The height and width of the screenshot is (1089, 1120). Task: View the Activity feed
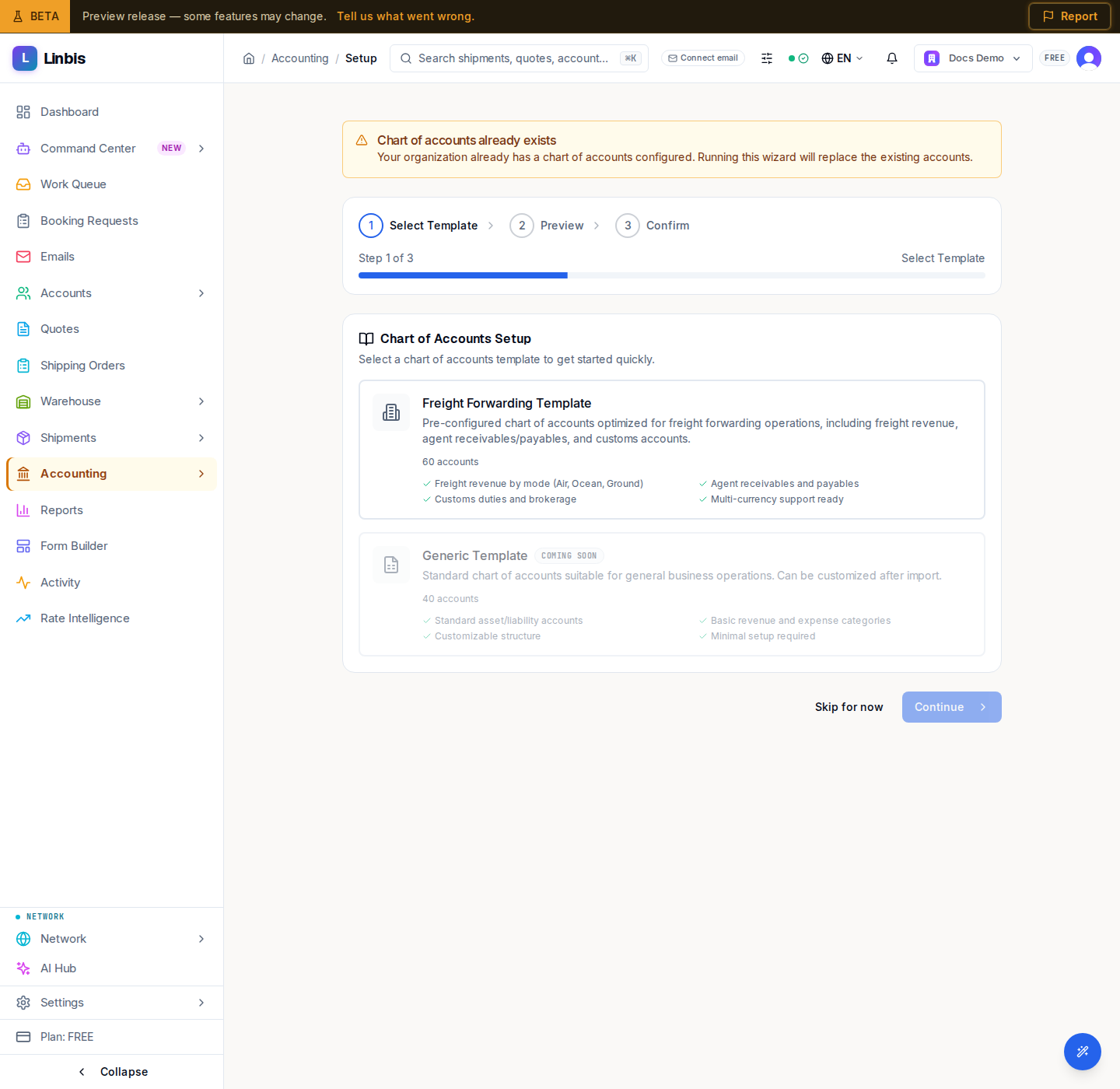pyautogui.click(x=111, y=583)
